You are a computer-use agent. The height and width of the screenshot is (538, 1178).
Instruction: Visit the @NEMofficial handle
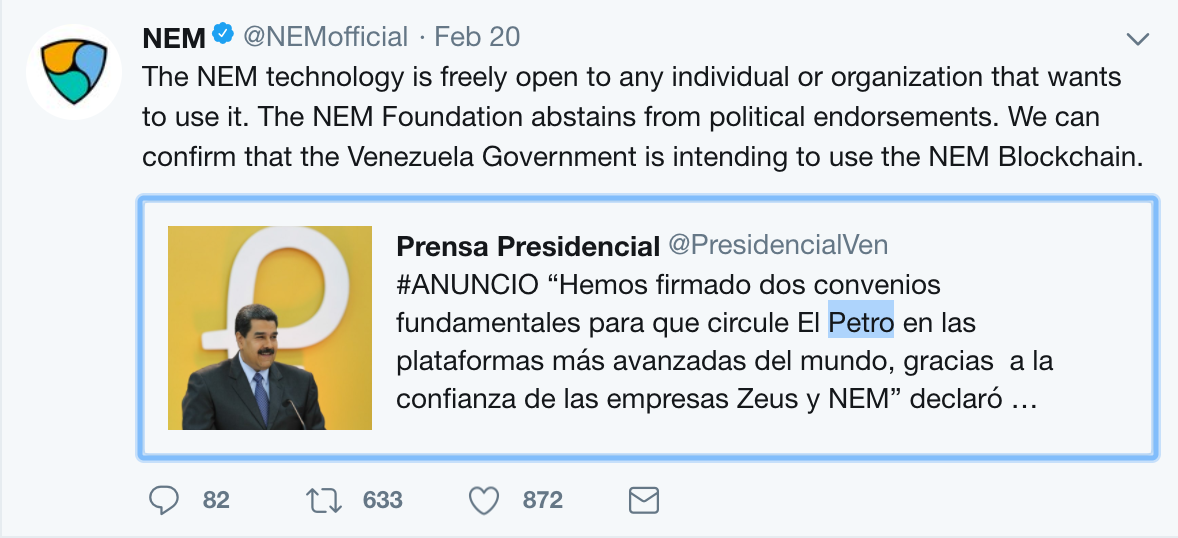coord(326,38)
